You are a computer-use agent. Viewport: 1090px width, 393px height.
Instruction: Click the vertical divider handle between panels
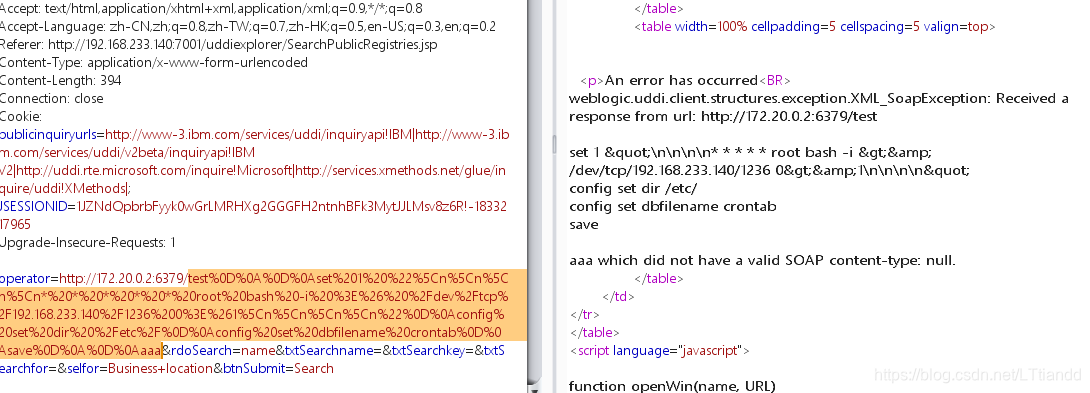point(553,144)
